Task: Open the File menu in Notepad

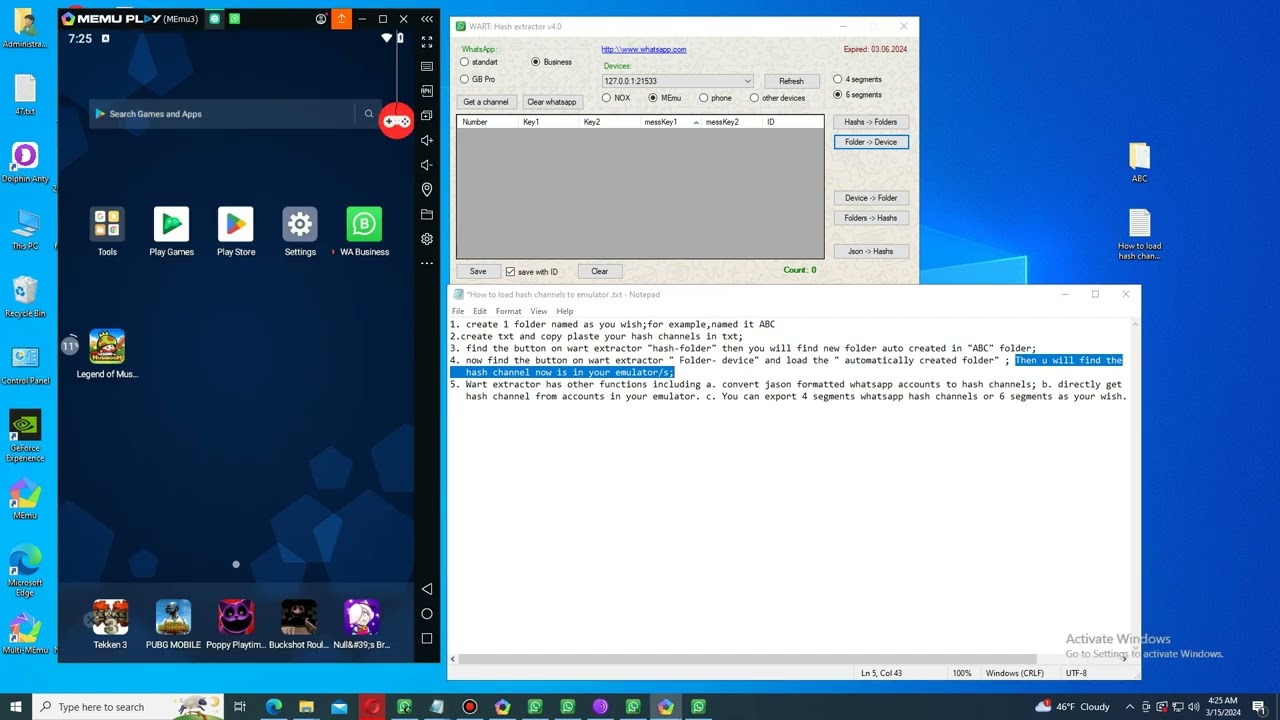Action: coord(458,311)
